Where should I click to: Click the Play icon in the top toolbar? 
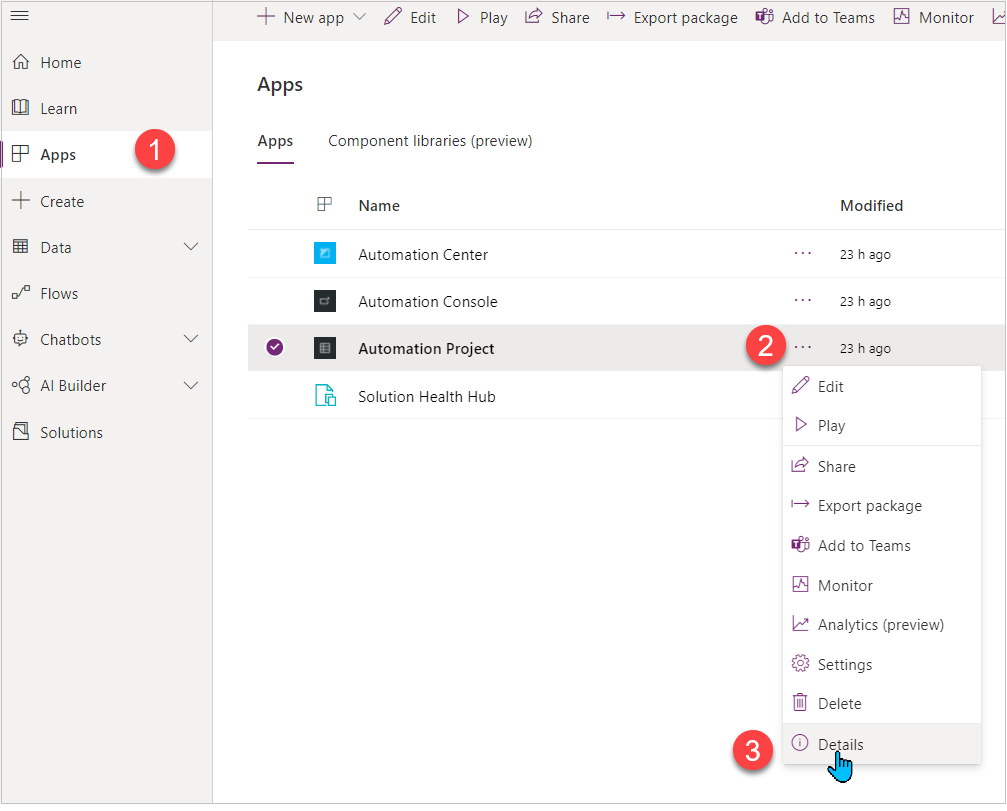463,16
